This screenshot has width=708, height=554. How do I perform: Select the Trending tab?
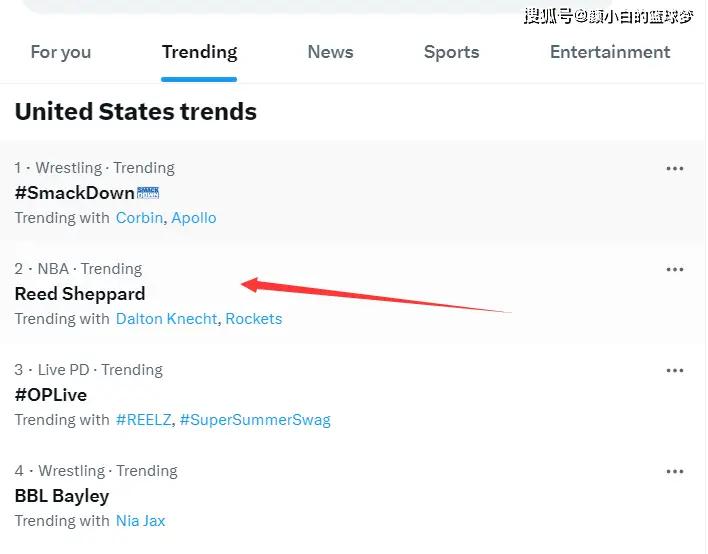pyautogui.click(x=199, y=52)
